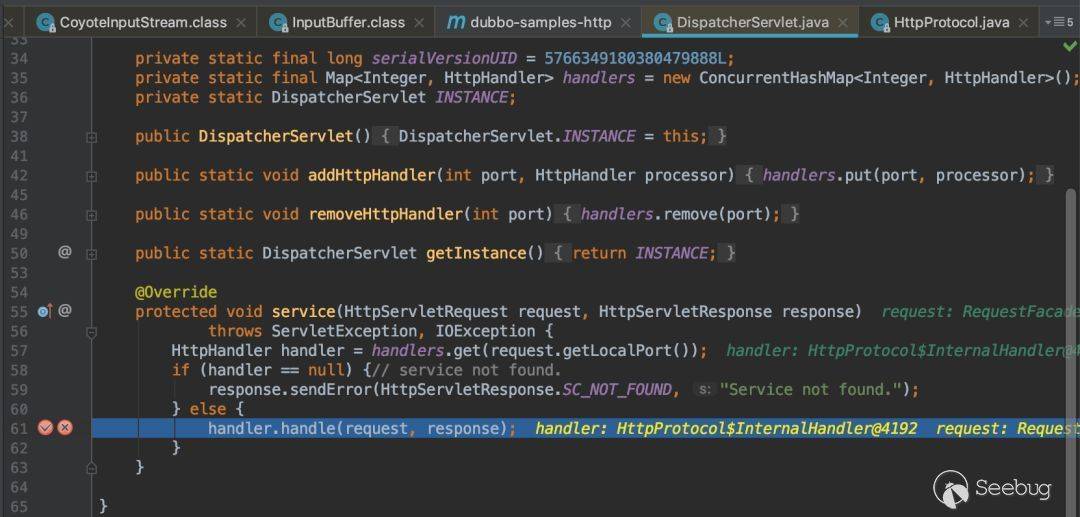The image size is (1080, 517).
Task: Click the "Service not found." string literal
Action: (x=811, y=390)
